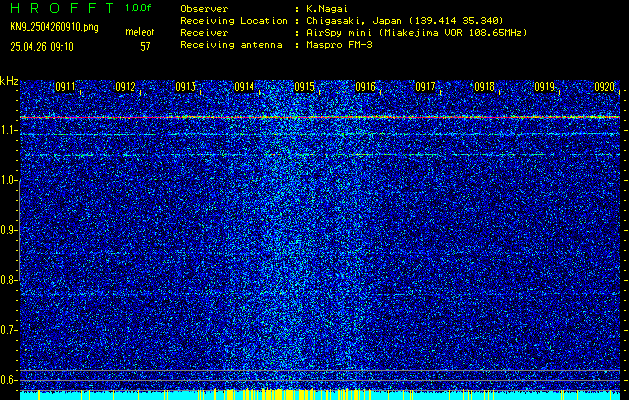Click the Maspro FM-3 antenna text
Screen dimensions: 629x400
339,45
